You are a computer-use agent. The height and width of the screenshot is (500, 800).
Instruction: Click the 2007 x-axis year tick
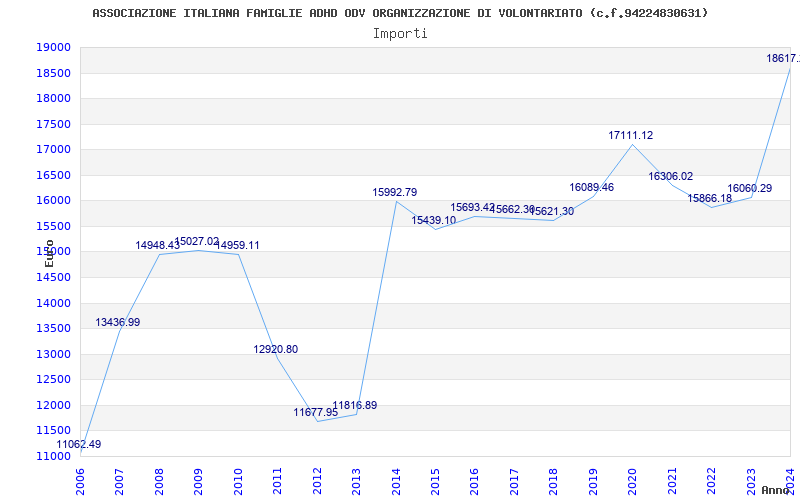[x=119, y=481]
